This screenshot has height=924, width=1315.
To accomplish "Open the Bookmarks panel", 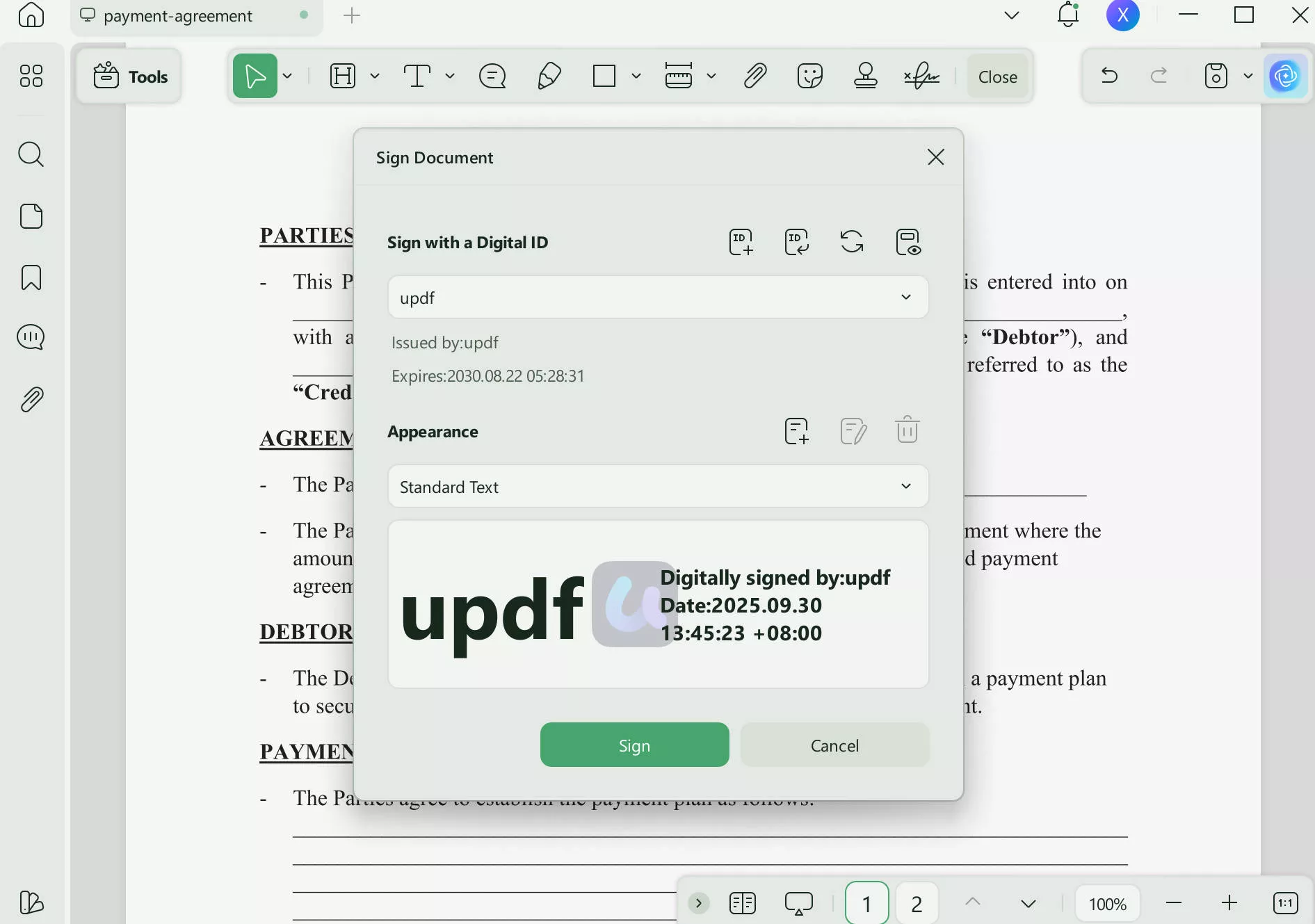I will tap(31, 277).
